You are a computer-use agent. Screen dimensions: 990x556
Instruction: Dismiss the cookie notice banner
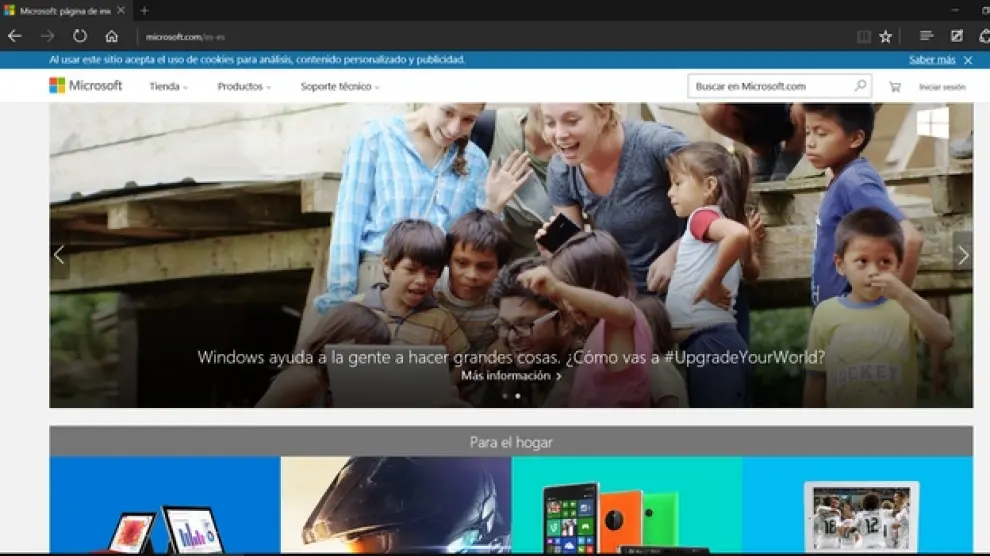[968, 60]
